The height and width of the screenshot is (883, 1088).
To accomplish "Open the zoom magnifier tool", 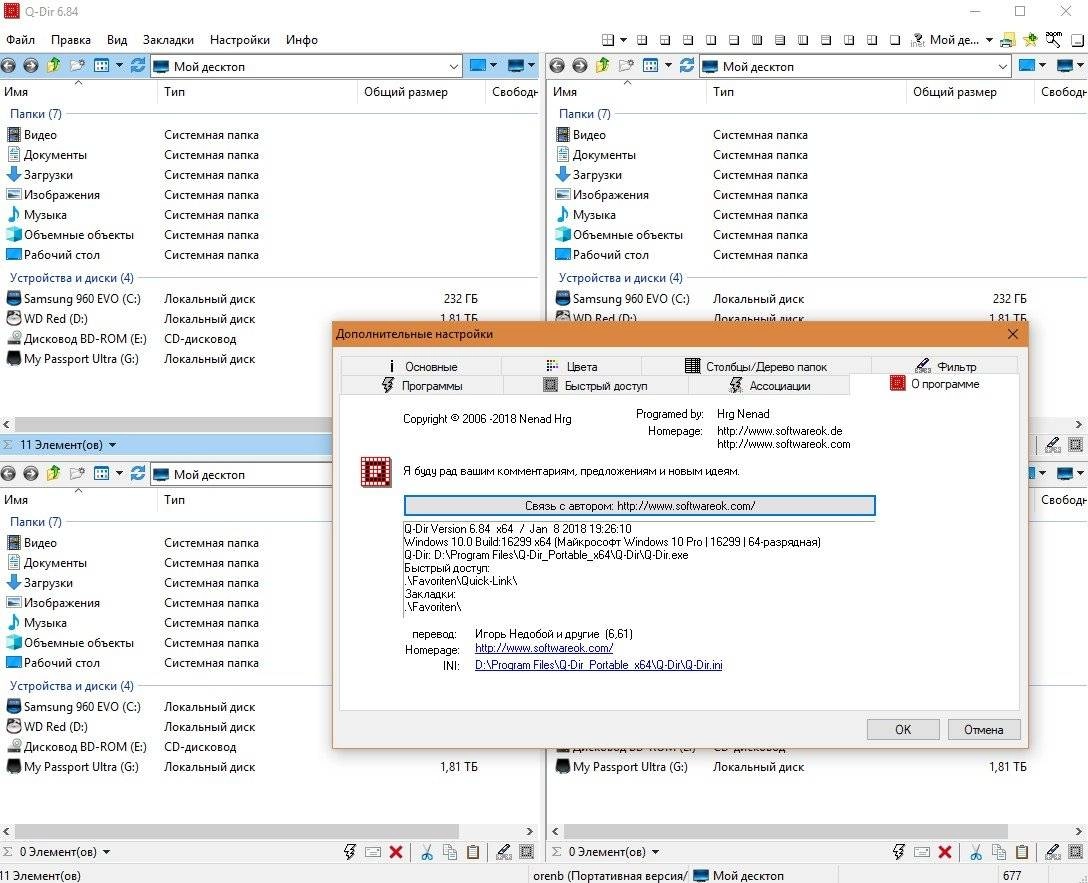I will [x=1054, y=40].
